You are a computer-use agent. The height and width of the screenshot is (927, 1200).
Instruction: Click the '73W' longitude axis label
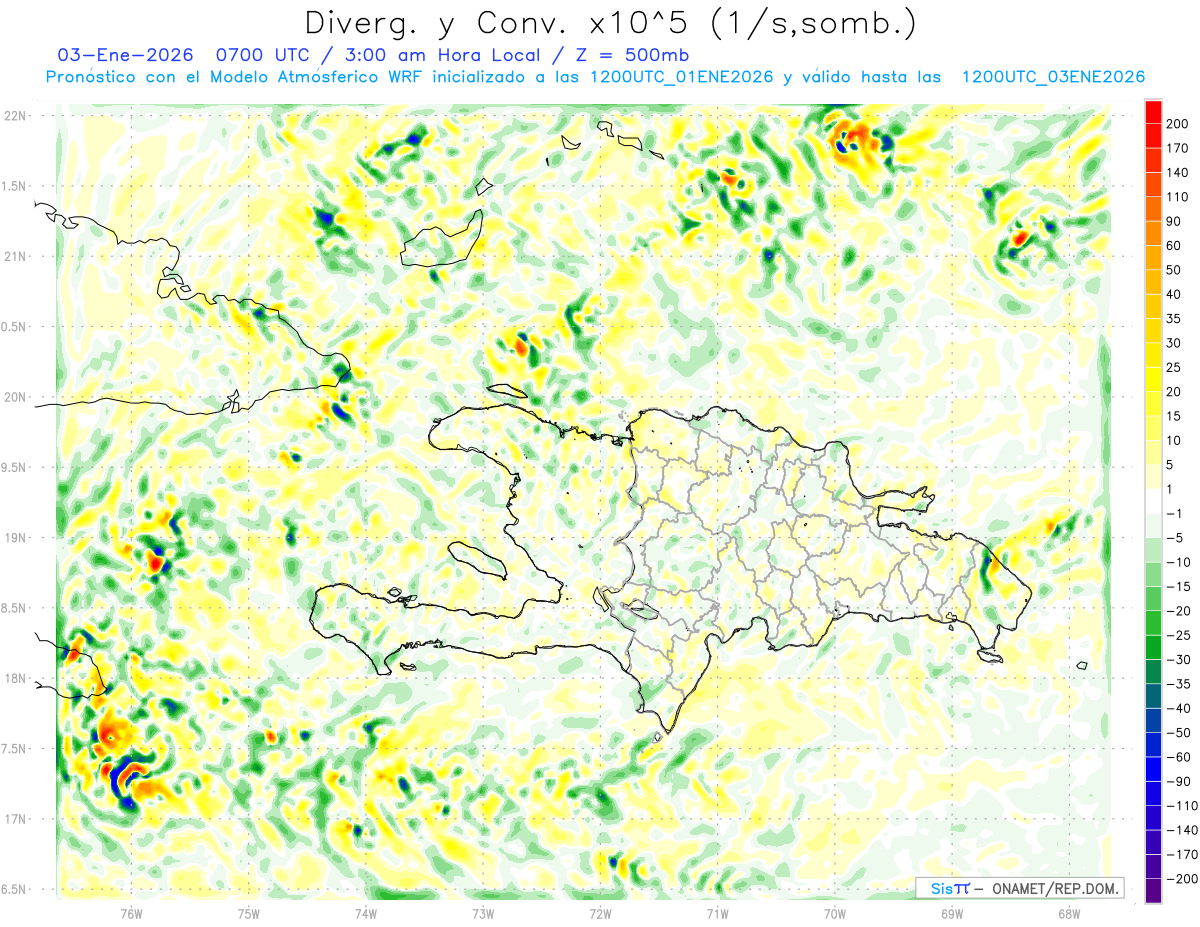(483, 914)
